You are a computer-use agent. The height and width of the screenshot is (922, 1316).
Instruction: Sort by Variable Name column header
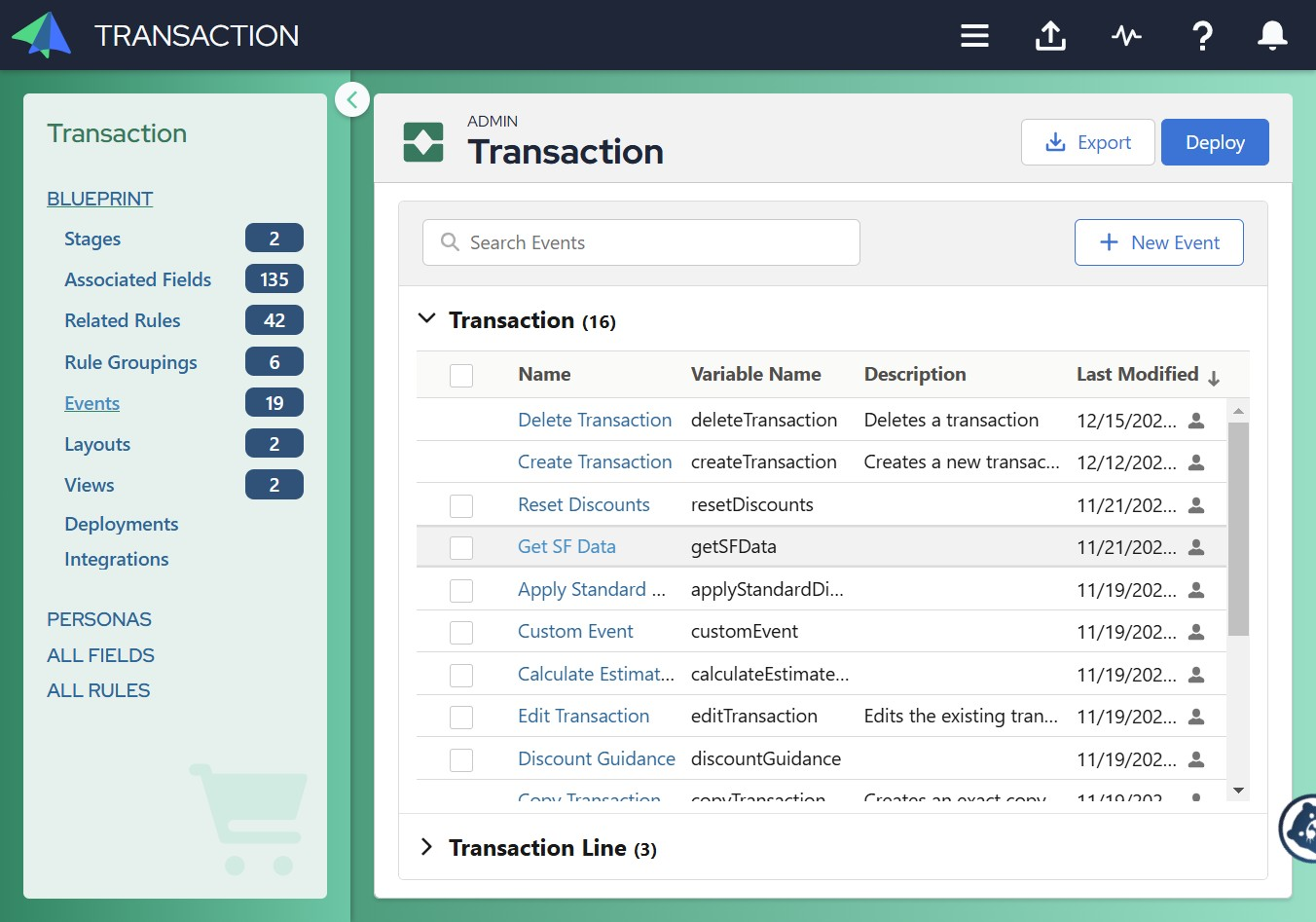tap(755, 374)
